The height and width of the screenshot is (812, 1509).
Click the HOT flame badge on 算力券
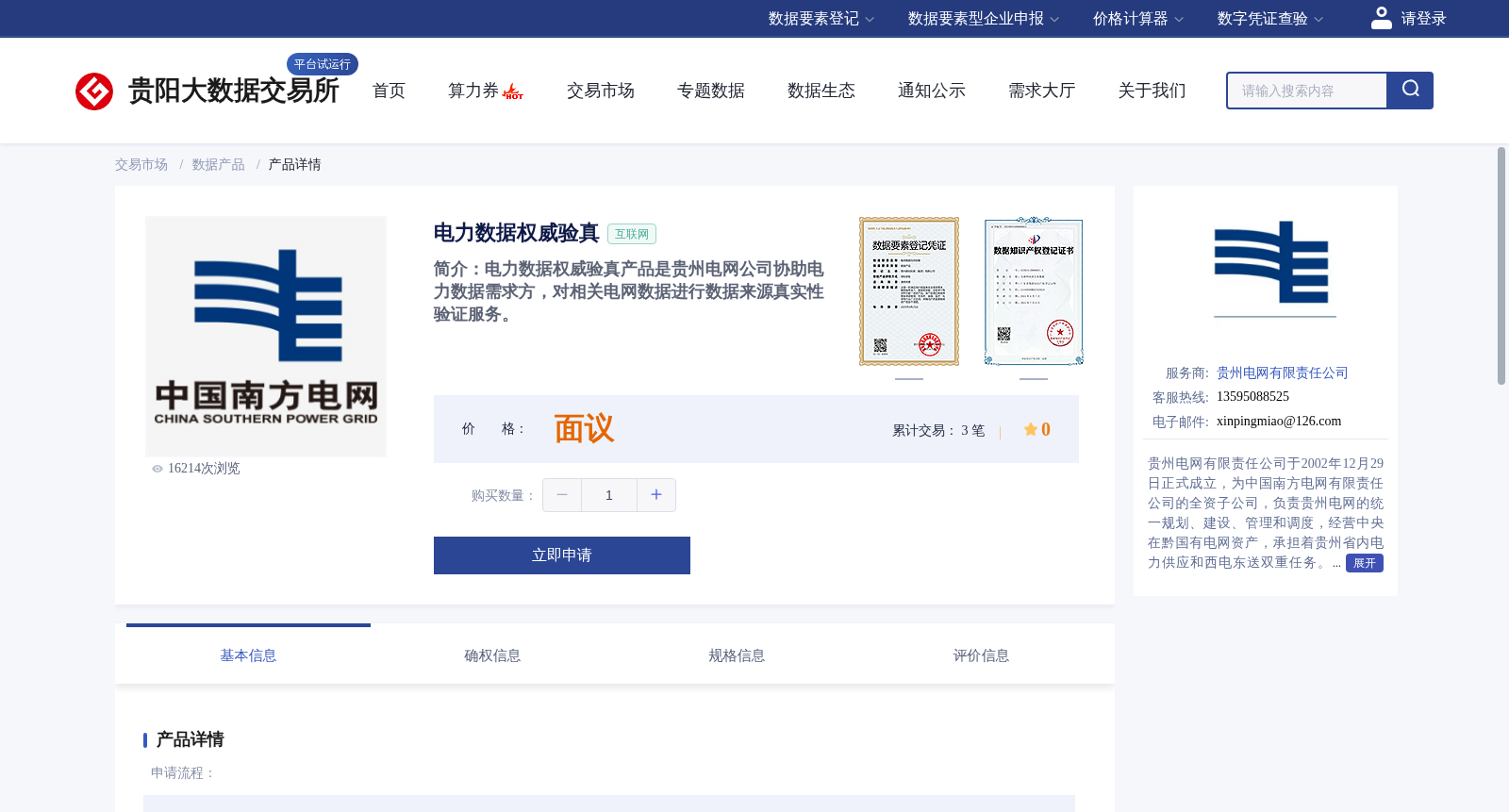513,91
